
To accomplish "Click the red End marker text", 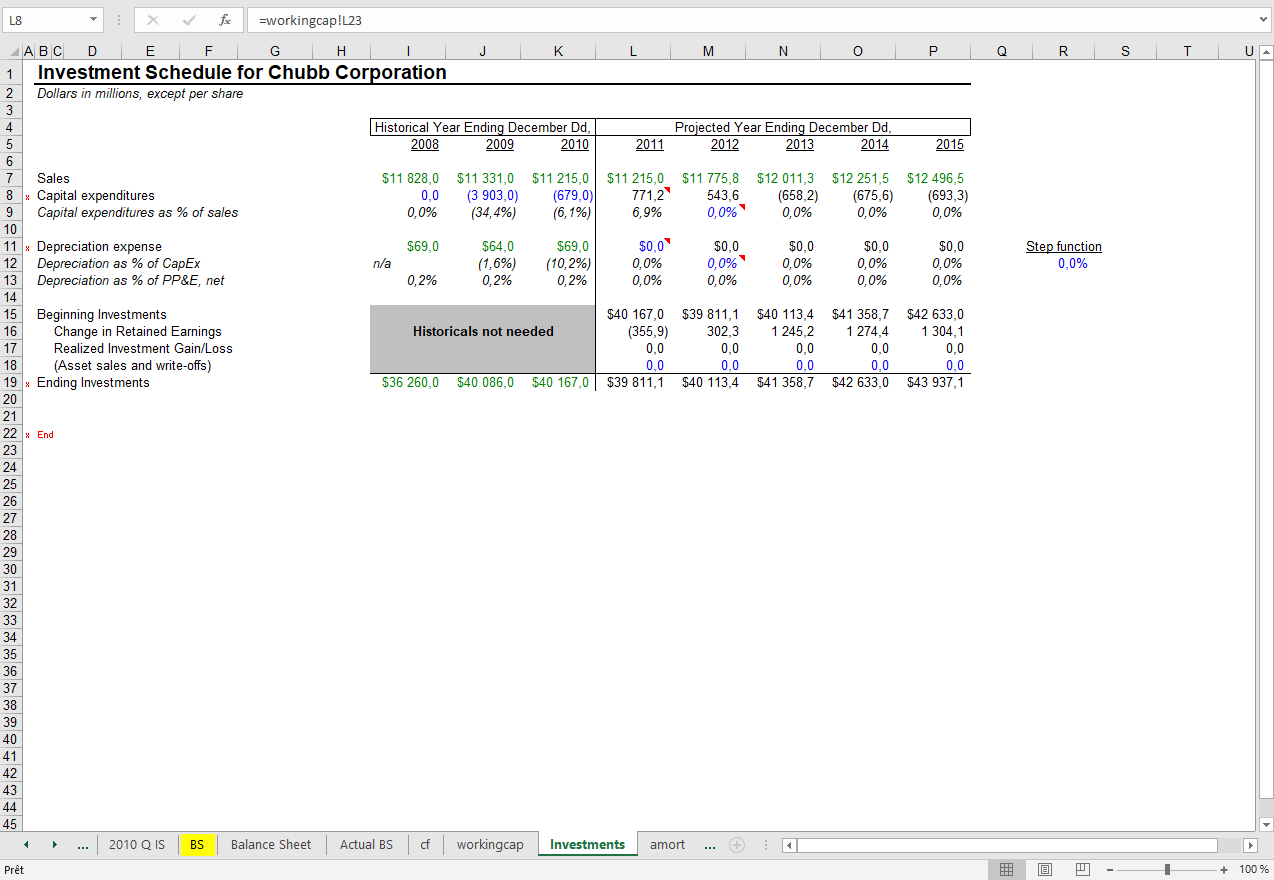I will (x=45, y=434).
